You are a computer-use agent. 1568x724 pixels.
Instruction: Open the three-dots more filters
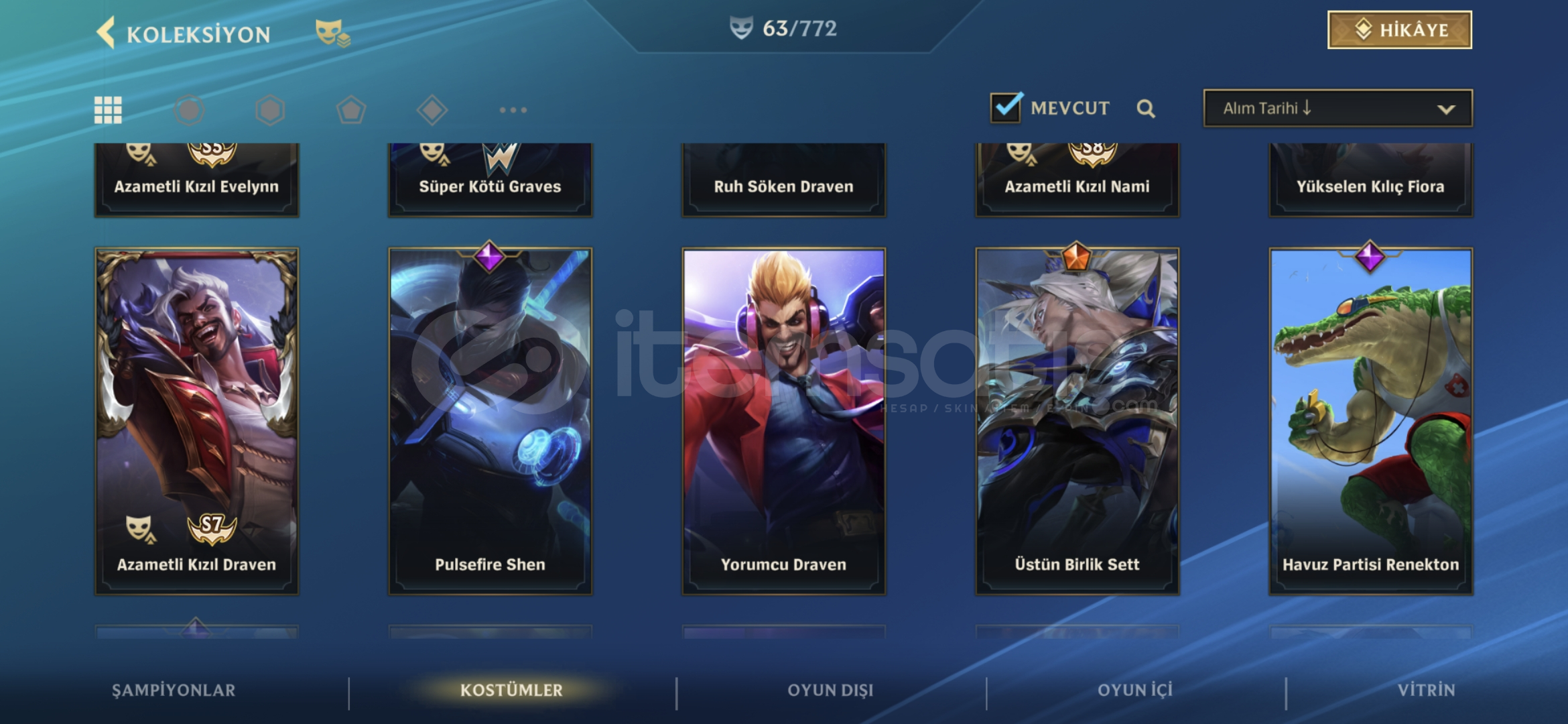(513, 110)
